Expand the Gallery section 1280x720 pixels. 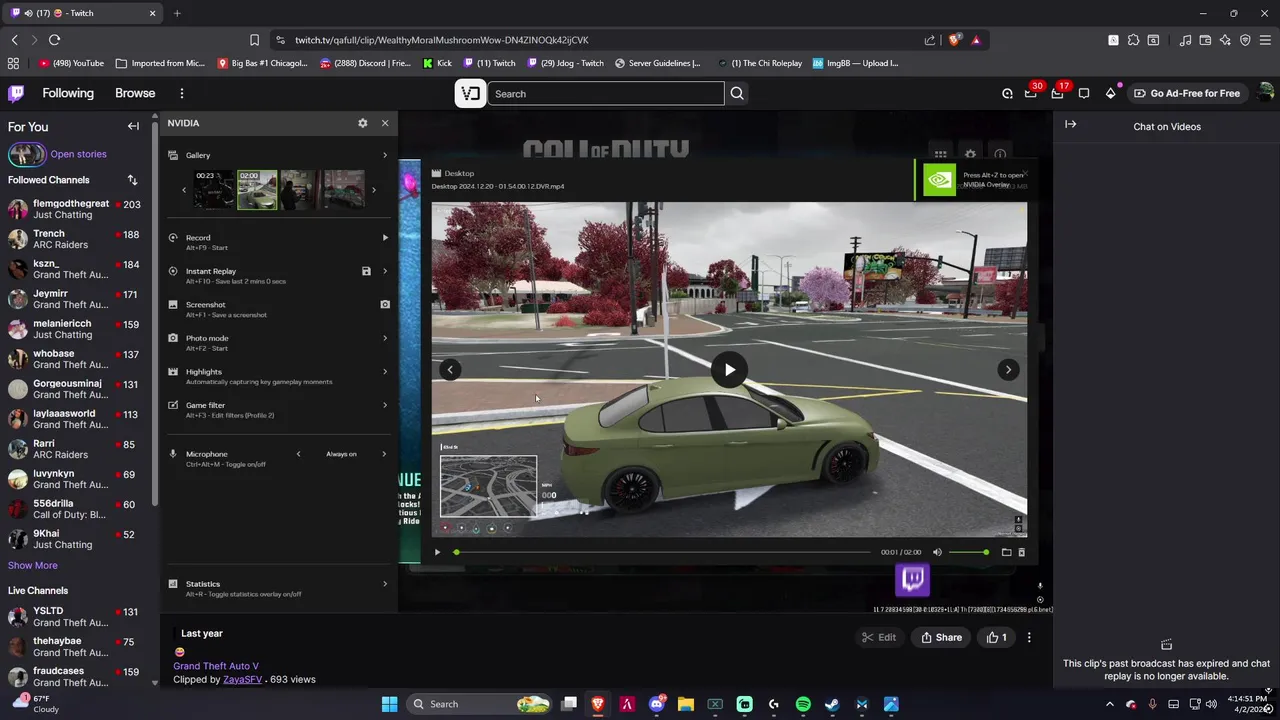[x=385, y=155]
